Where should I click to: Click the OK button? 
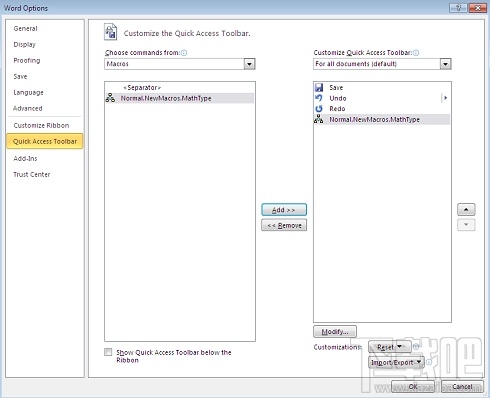pyautogui.click(x=413, y=386)
